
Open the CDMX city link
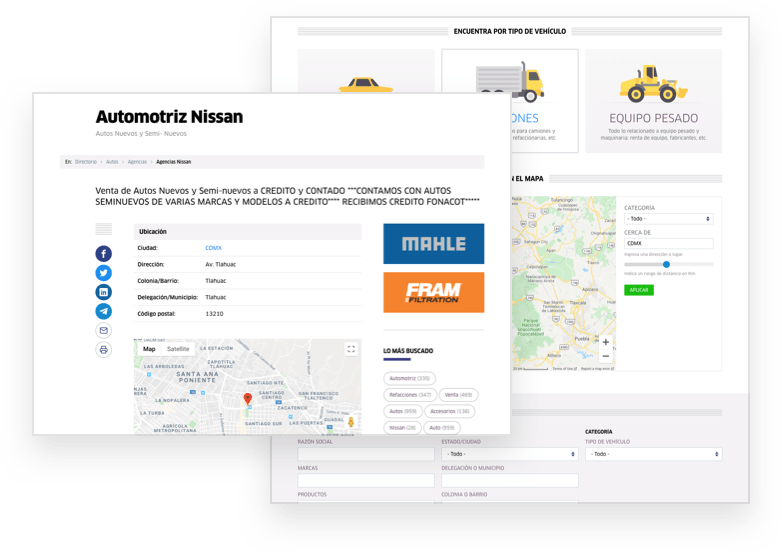[213, 248]
